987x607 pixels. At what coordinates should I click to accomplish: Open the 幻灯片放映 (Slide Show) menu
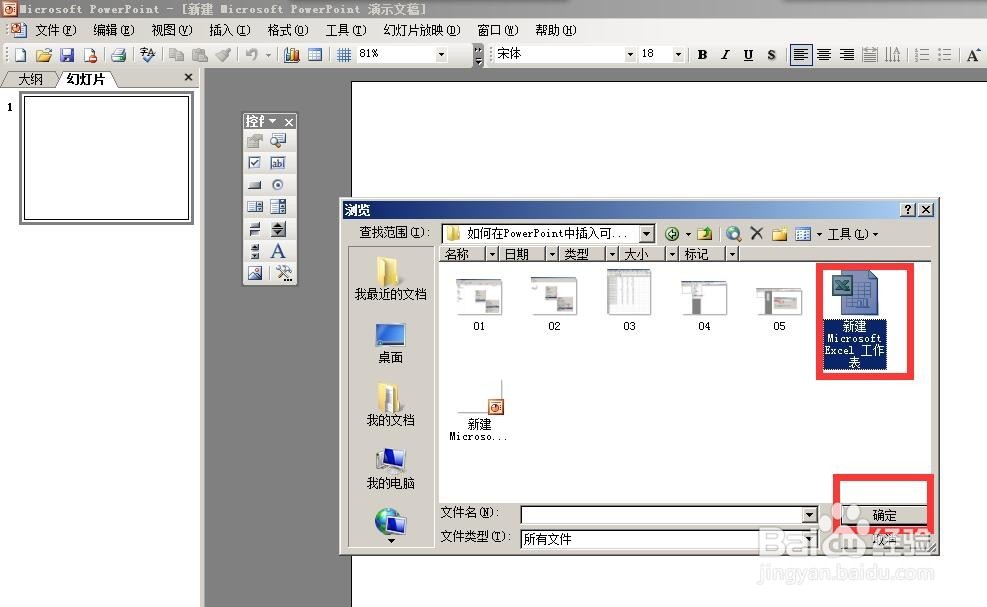(422, 30)
